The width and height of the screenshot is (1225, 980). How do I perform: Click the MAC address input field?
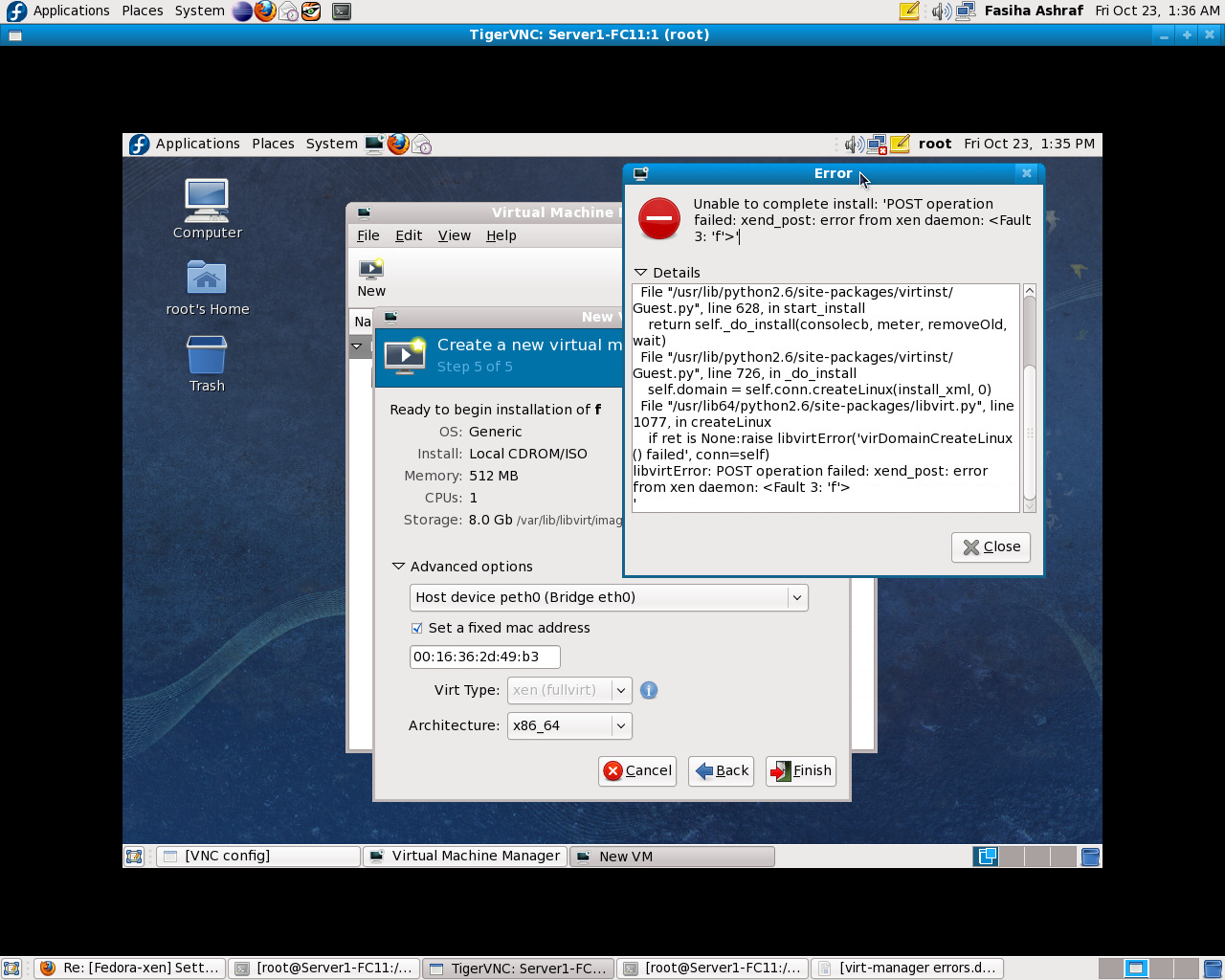[x=484, y=657]
